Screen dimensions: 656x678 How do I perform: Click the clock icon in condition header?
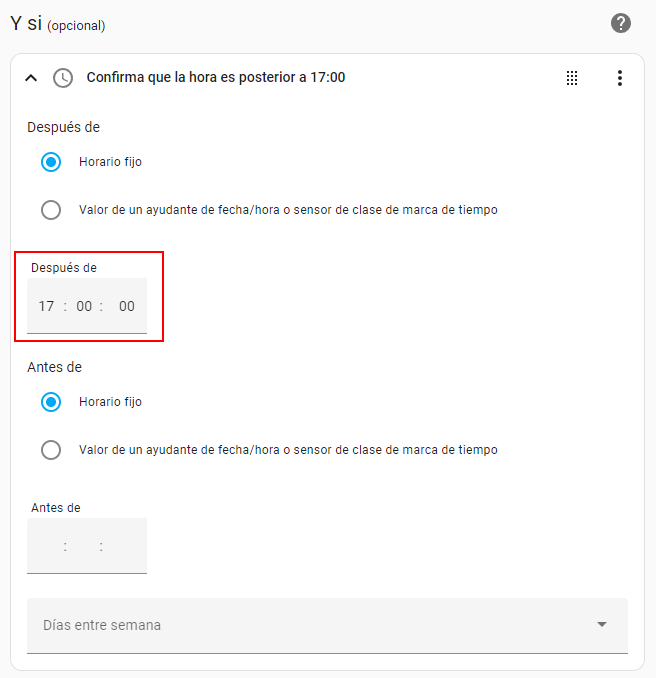63,78
